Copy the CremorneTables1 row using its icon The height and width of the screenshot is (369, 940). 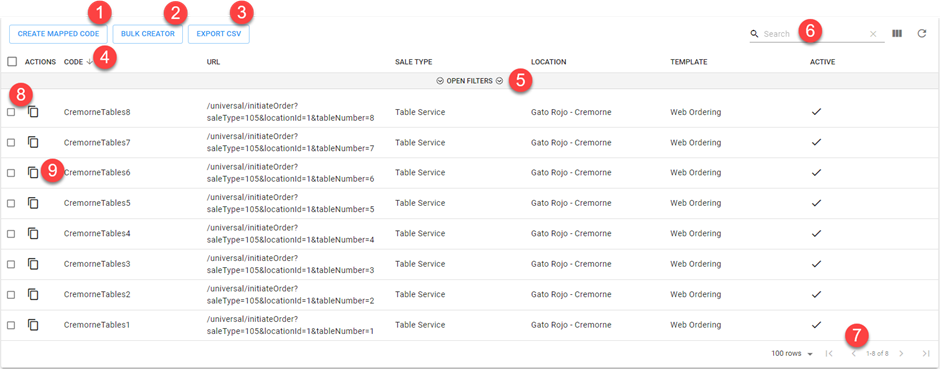pos(34,325)
